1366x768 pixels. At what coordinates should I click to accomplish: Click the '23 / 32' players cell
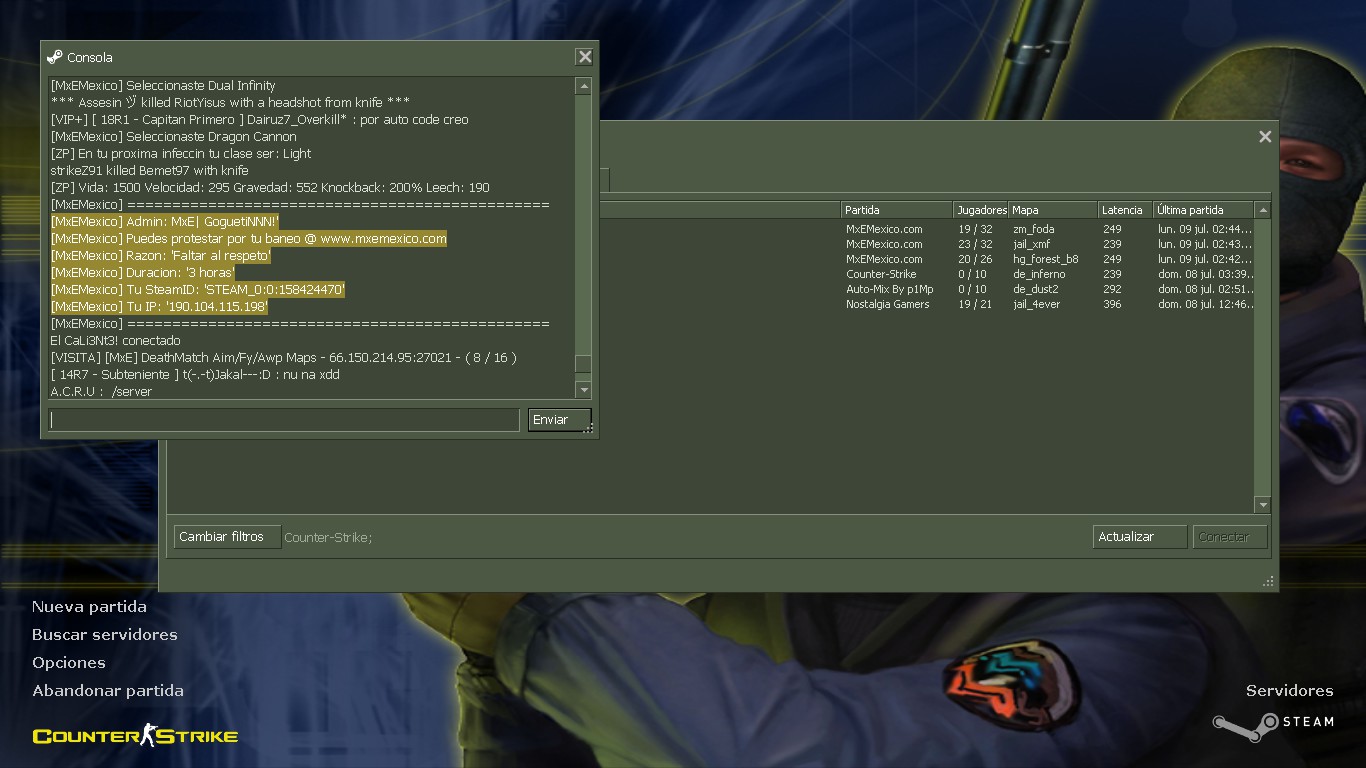[x=975, y=244]
